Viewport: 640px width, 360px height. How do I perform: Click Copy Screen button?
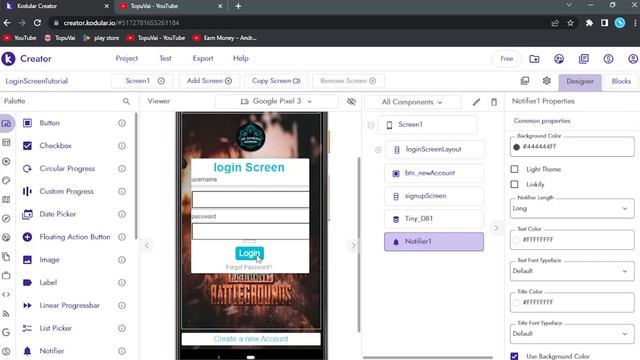[276, 81]
